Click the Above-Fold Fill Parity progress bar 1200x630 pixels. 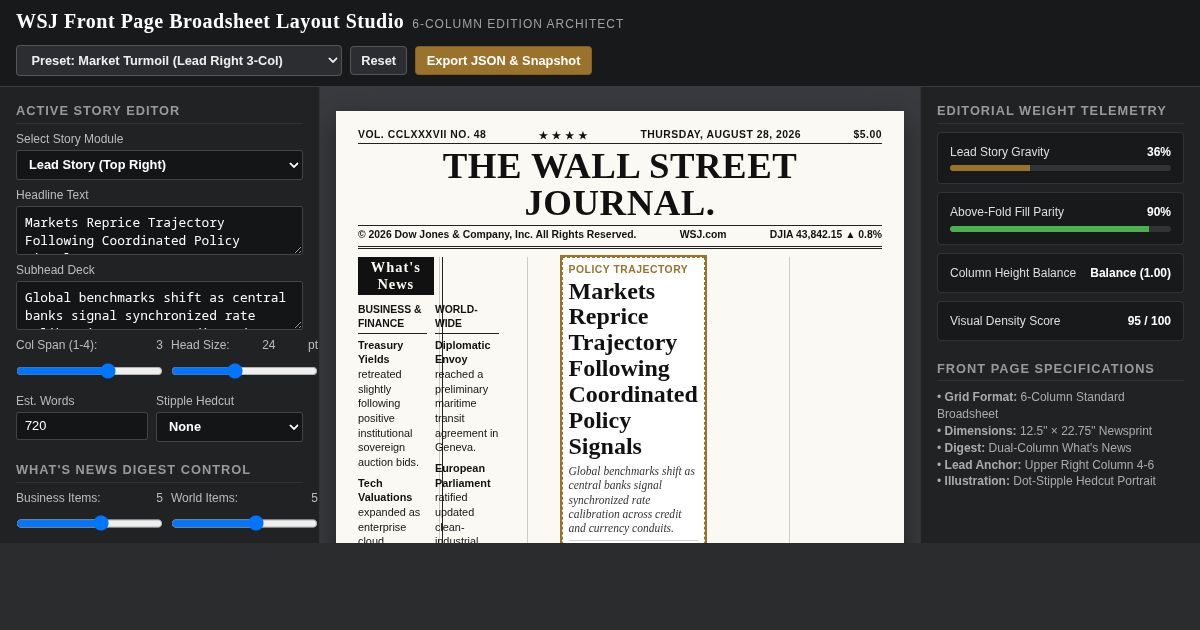[x=1060, y=229]
